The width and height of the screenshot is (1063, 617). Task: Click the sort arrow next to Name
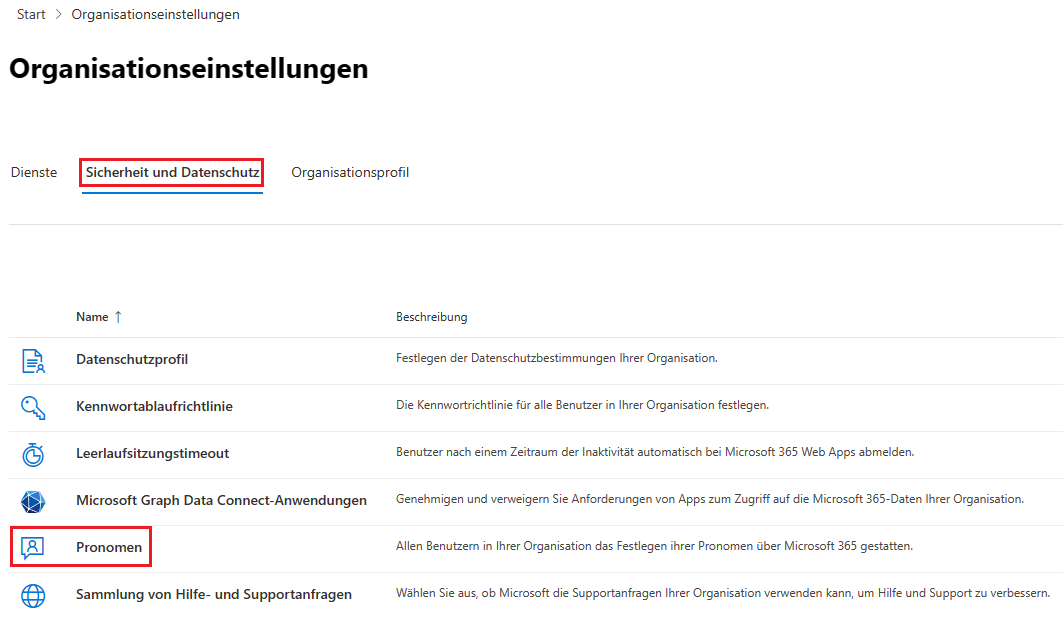(x=118, y=317)
